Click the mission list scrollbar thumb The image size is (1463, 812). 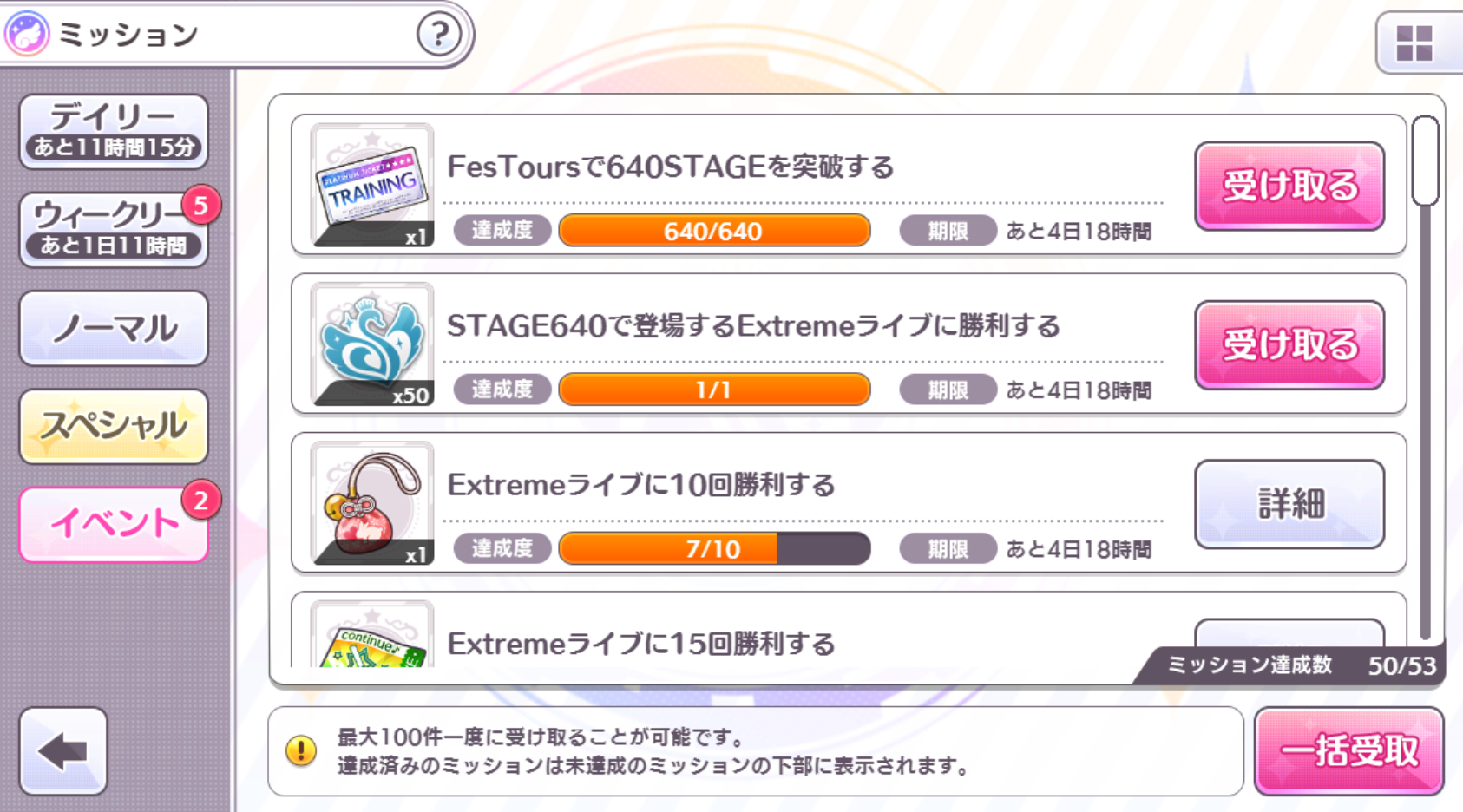point(1425,161)
